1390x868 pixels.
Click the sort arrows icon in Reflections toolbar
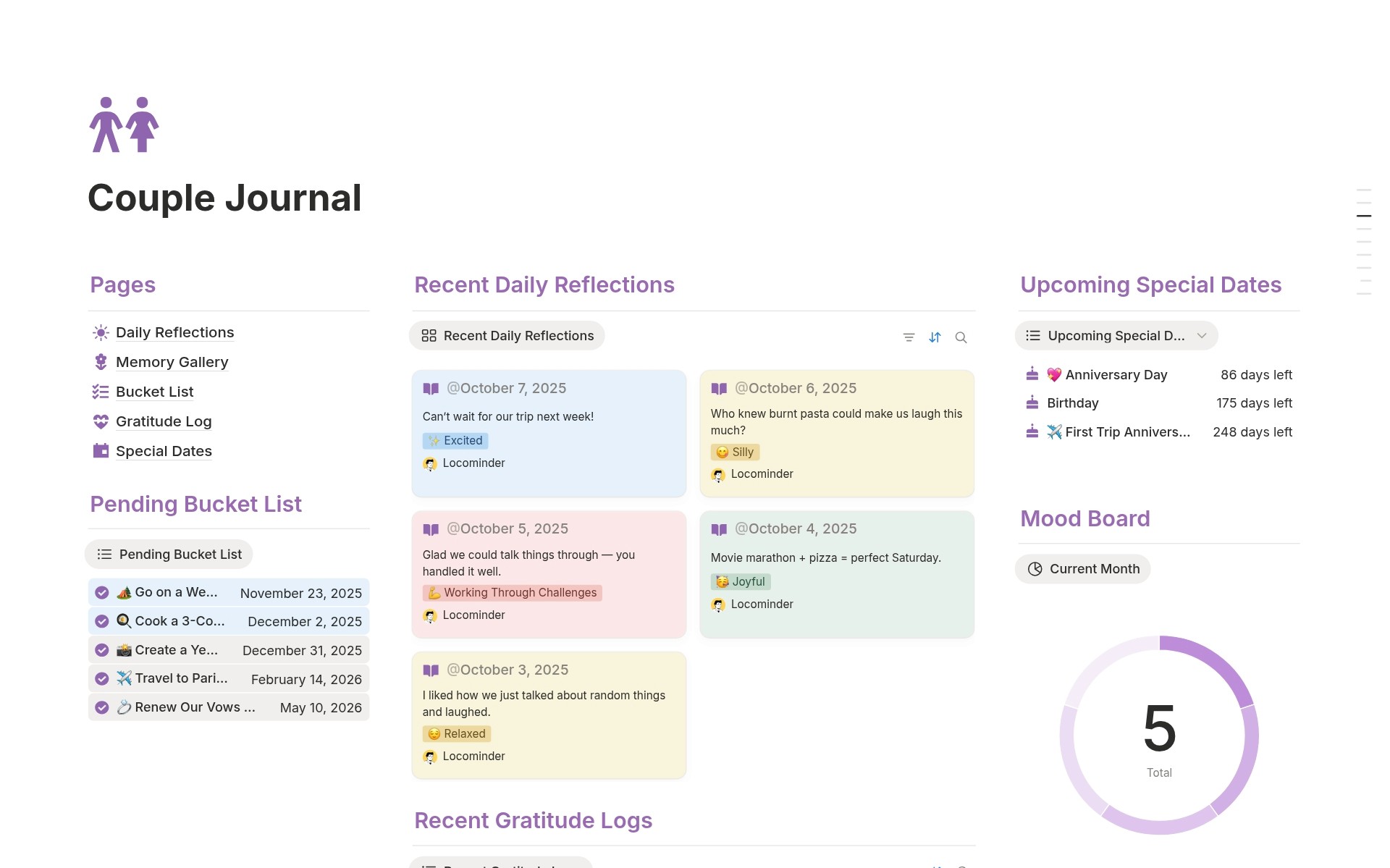tap(935, 337)
